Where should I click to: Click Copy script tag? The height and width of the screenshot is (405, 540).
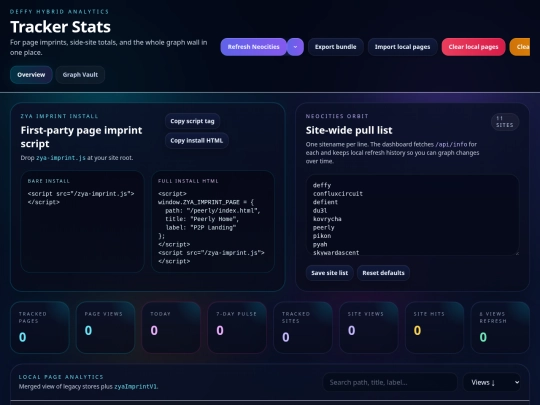pos(192,121)
